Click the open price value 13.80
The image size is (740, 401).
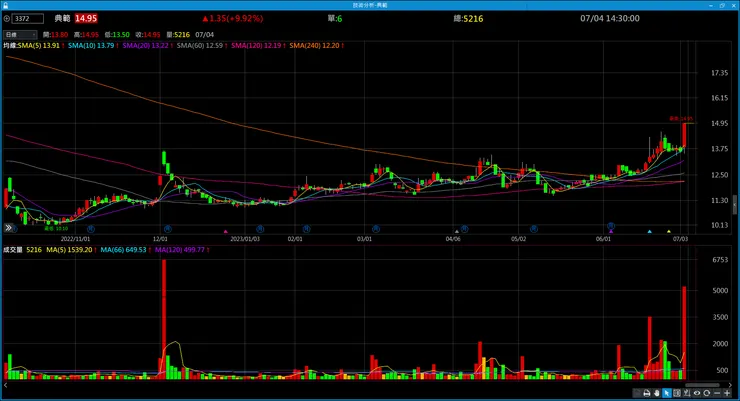point(59,35)
